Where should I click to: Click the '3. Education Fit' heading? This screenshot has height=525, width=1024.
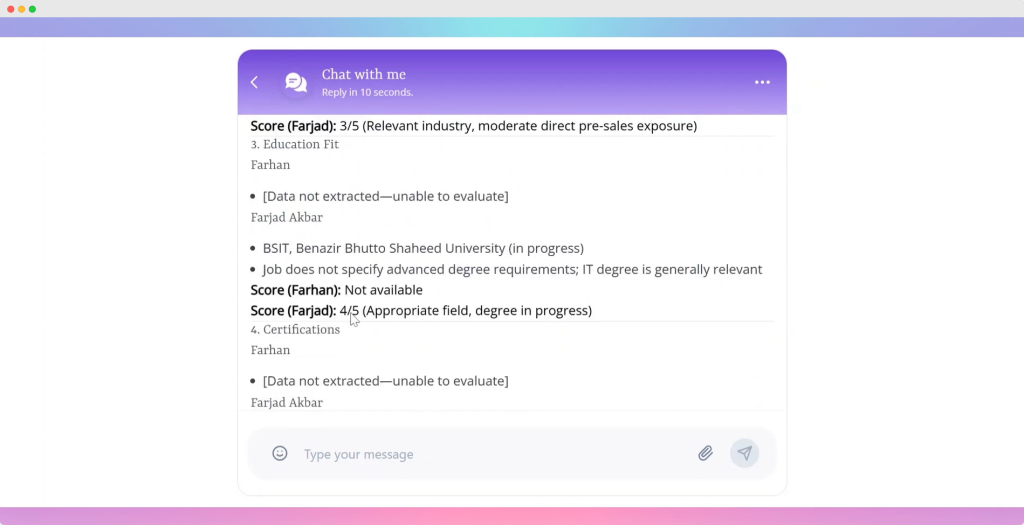295,144
